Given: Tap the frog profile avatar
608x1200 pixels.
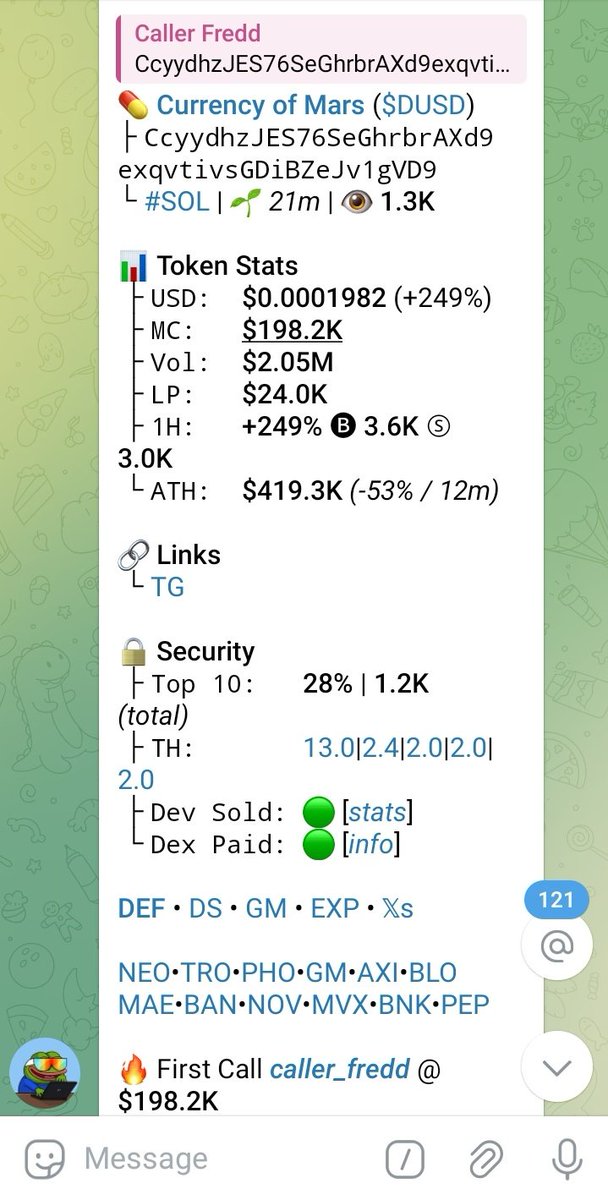Looking at the screenshot, I should click(45, 1073).
